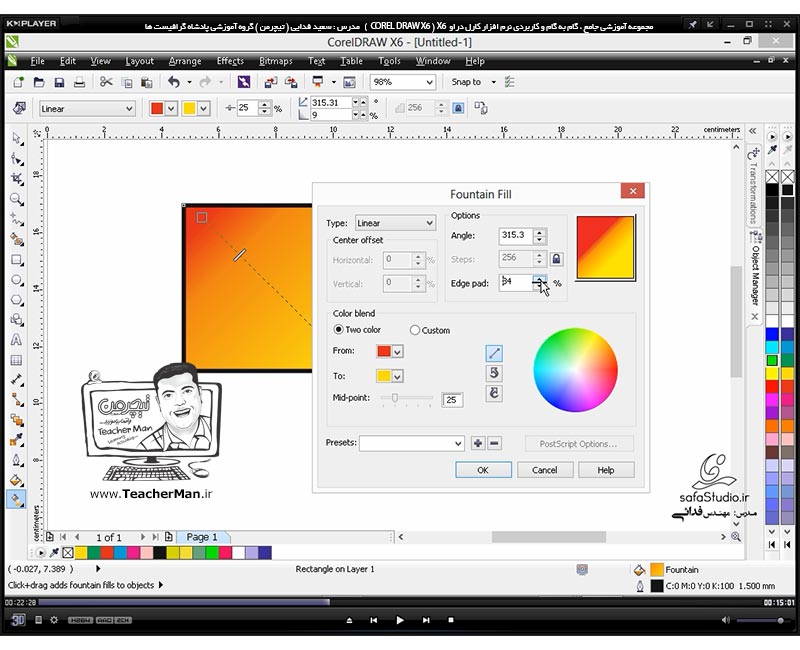
Task: Add preset with the plus button
Action: [478, 443]
